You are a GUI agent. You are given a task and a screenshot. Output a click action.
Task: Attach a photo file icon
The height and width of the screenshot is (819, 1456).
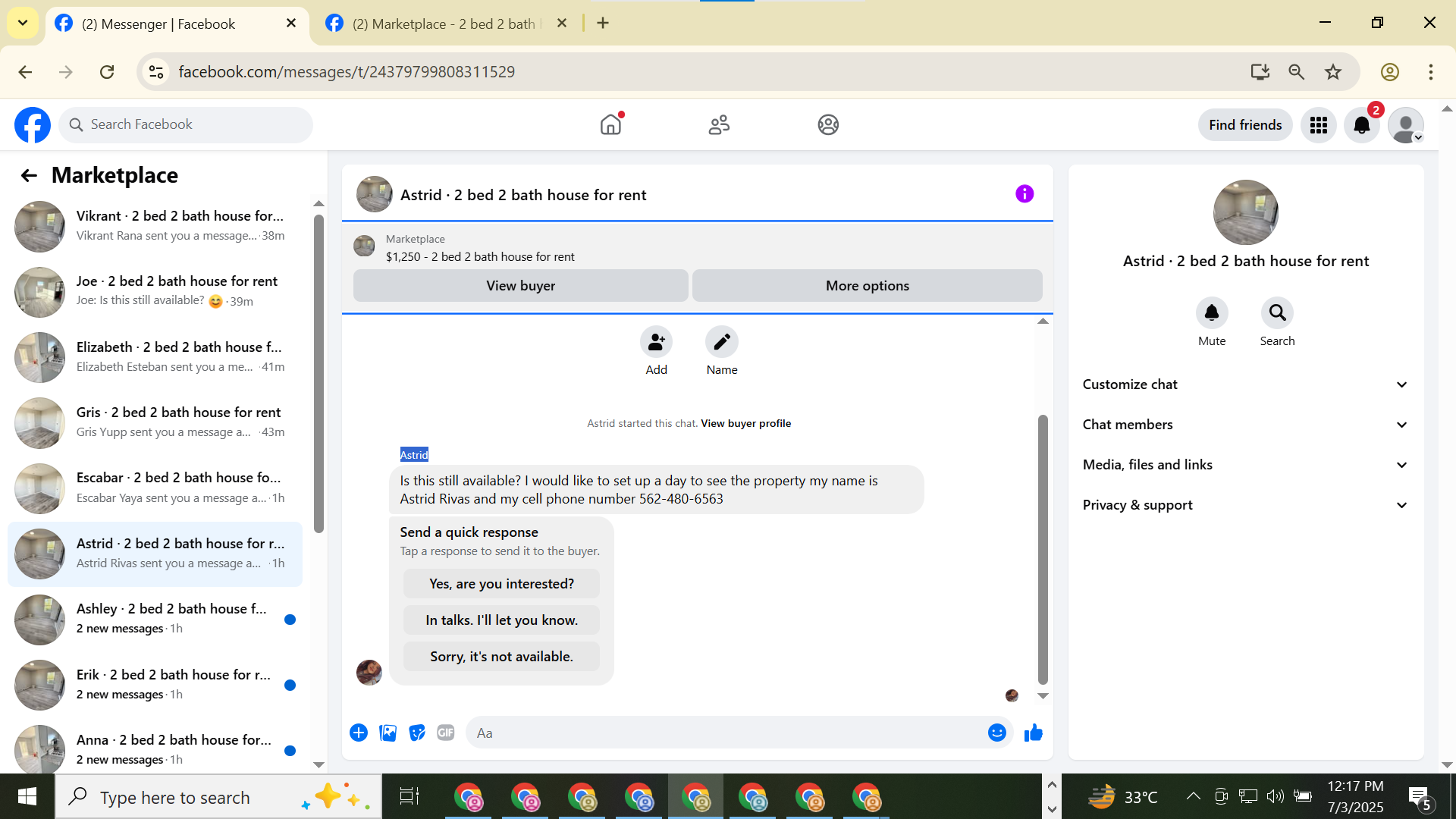[388, 733]
